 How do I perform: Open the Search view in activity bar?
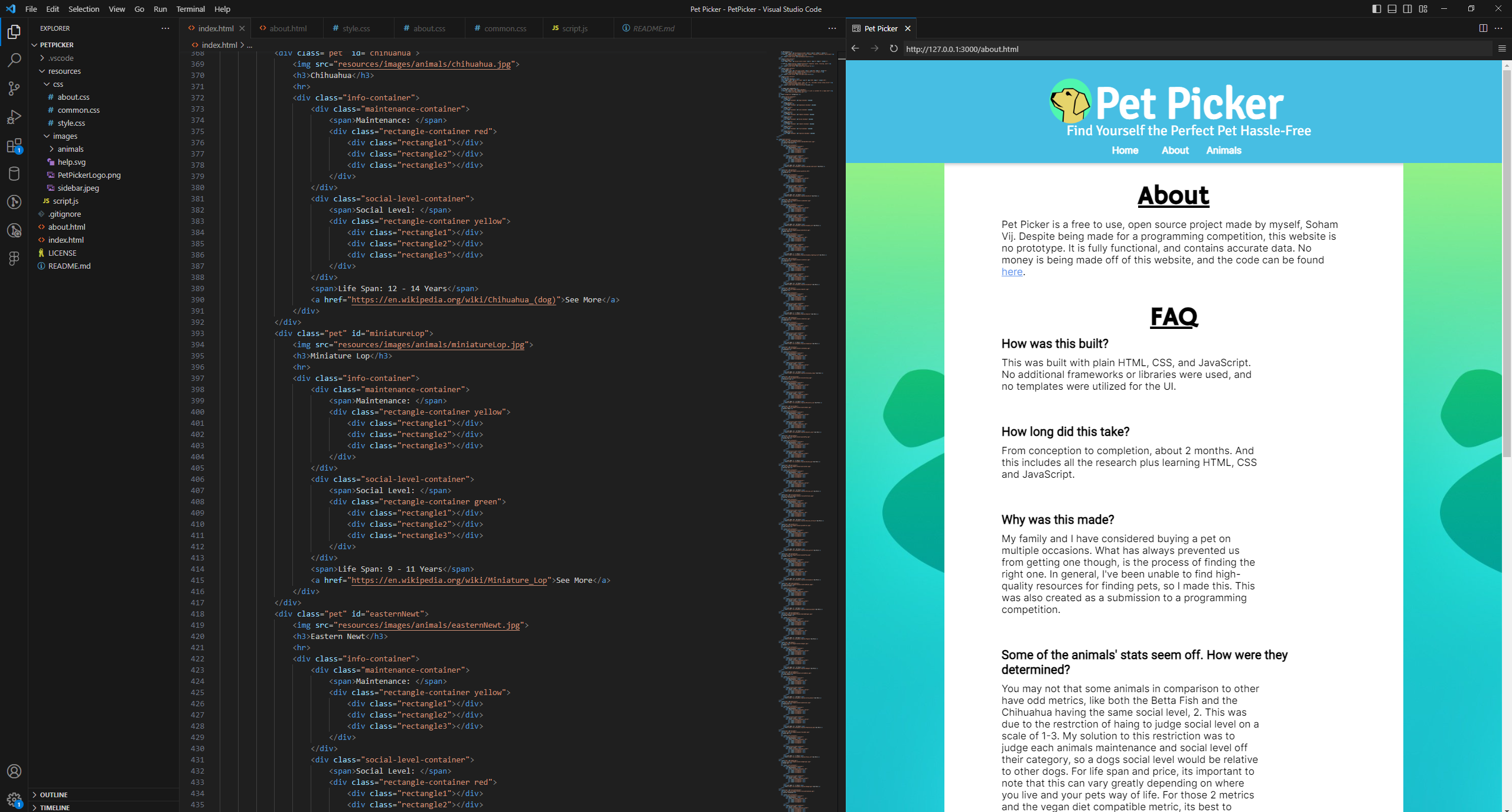(14, 60)
